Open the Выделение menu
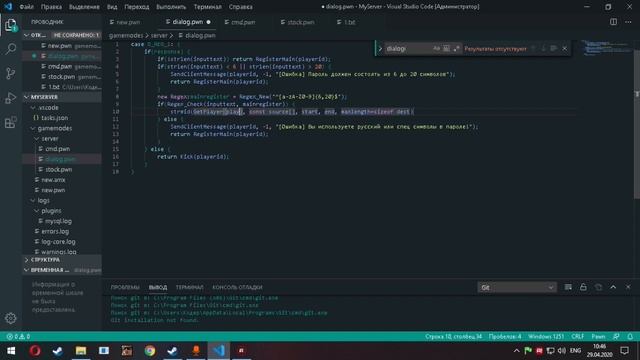Viewport: 640px width, 360px height. [x=84, y=7]
